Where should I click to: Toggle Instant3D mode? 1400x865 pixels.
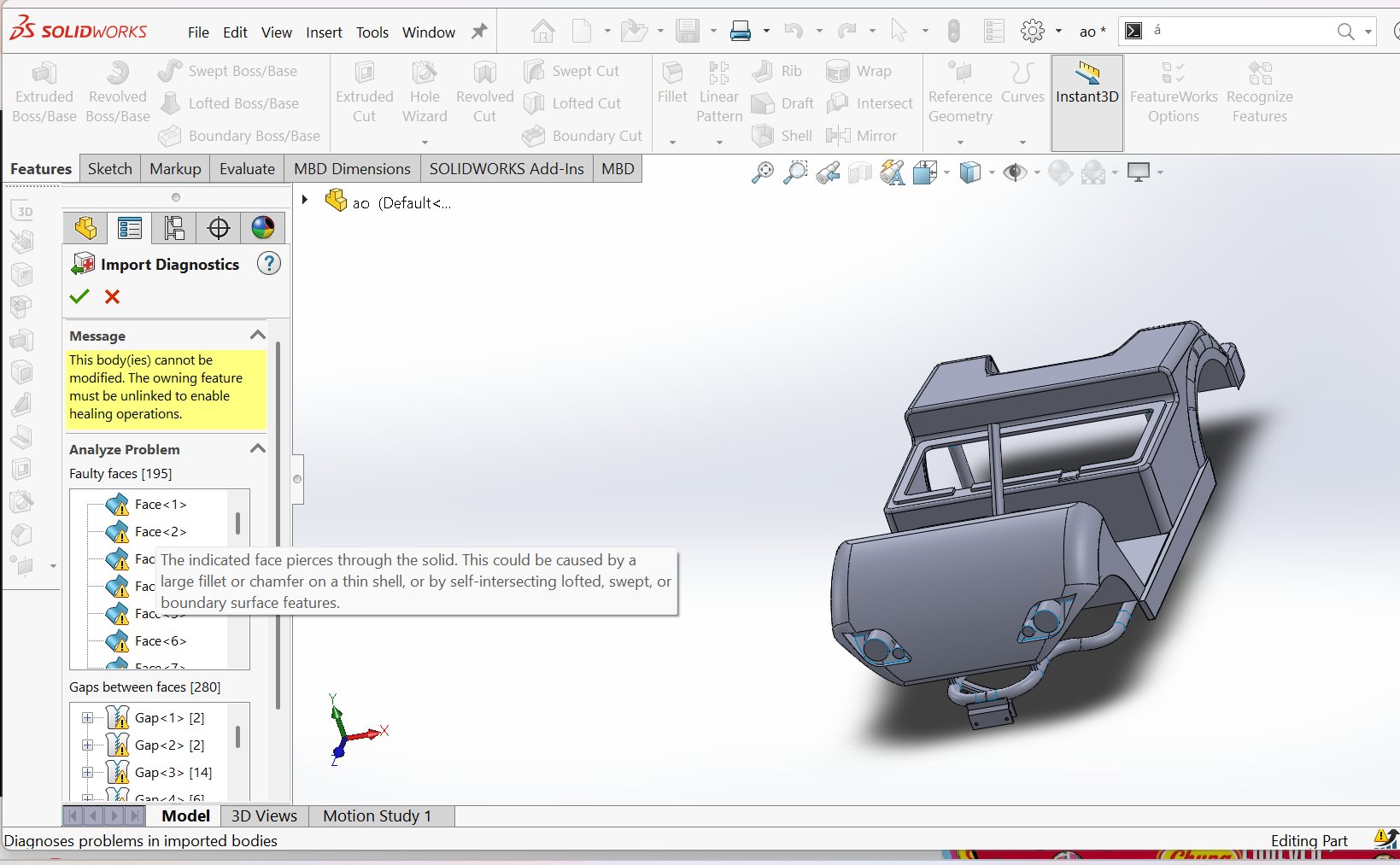1087,102
